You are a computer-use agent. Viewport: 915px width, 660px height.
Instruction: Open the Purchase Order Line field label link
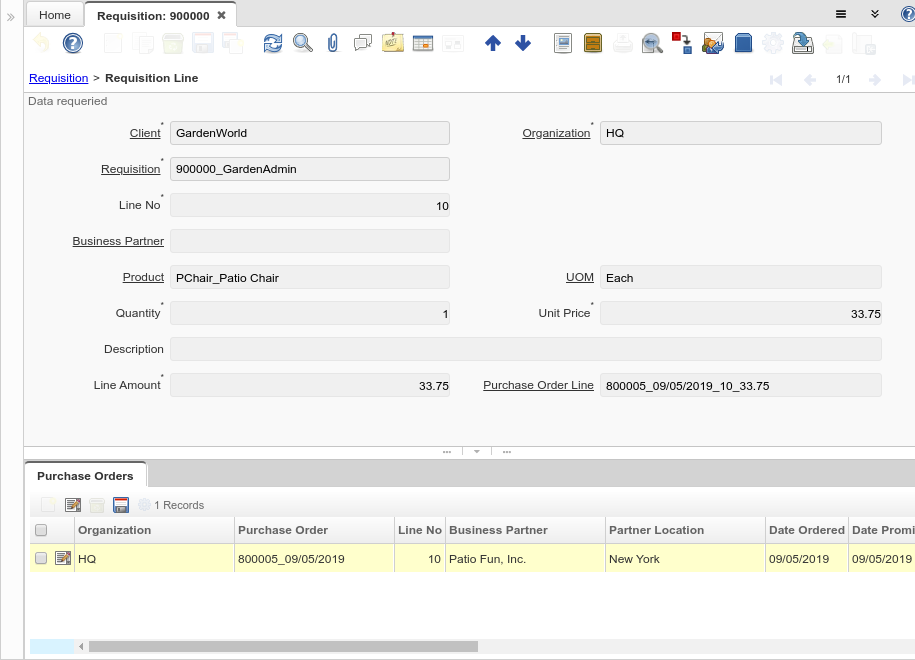(x=538, y=385)
